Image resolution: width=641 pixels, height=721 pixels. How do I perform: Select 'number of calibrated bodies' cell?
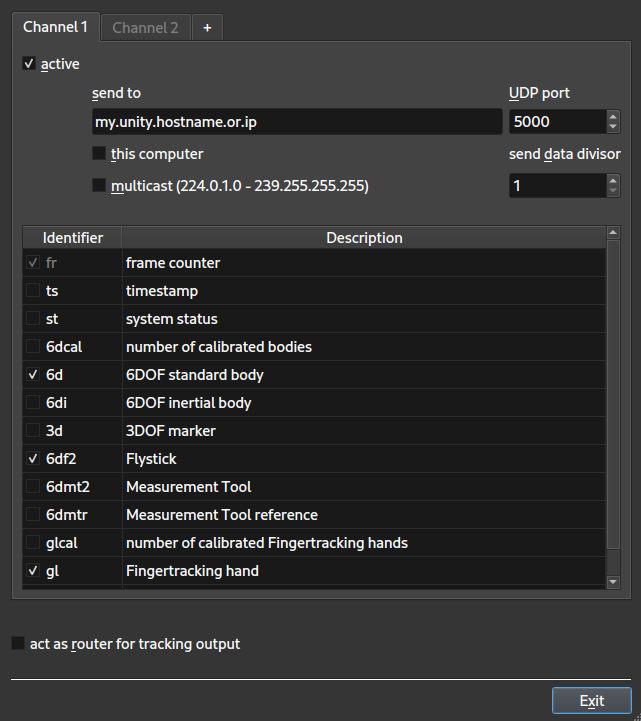(x=364, y=347)
